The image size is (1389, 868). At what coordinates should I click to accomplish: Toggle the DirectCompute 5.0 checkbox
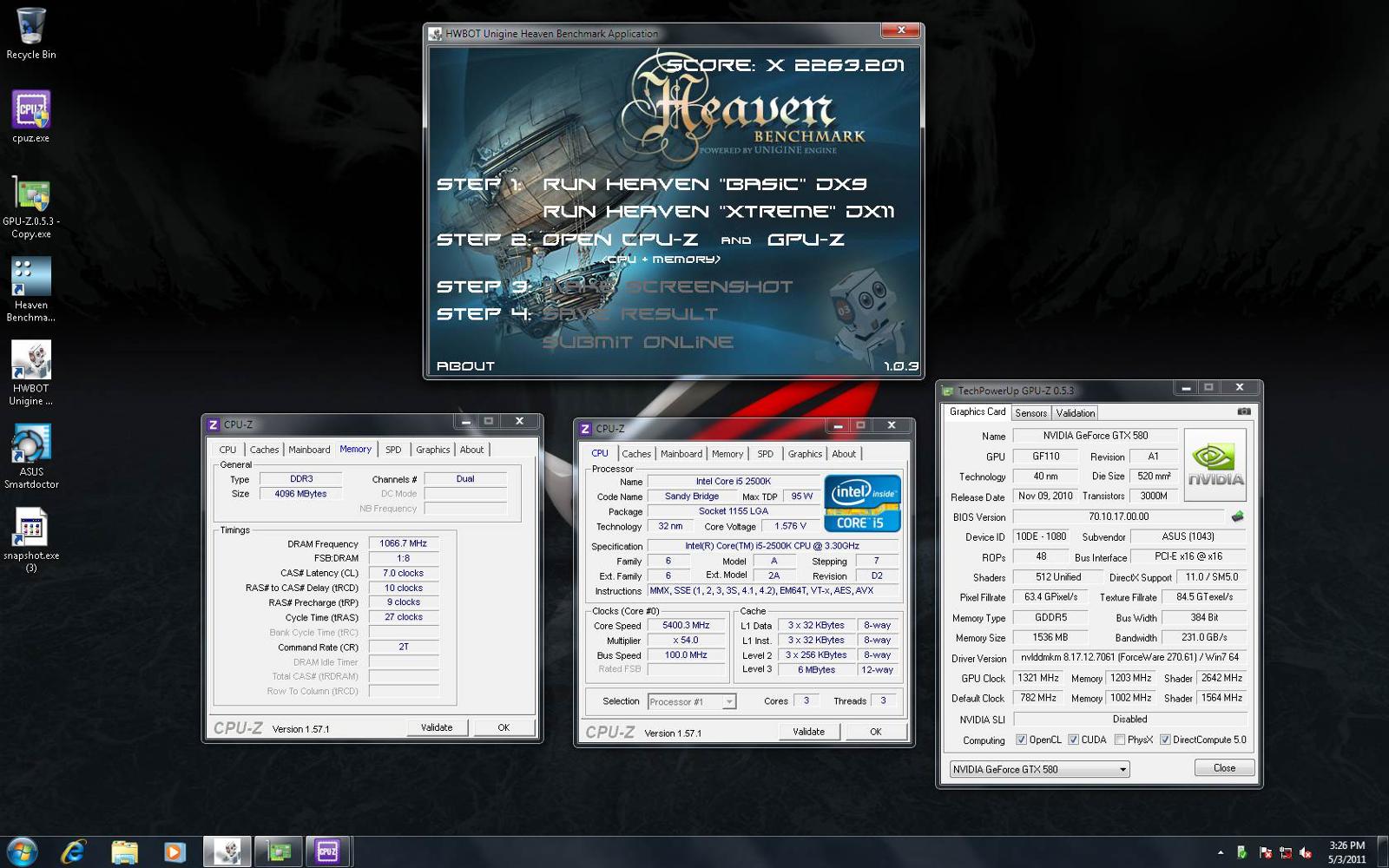coord(1165,740)
